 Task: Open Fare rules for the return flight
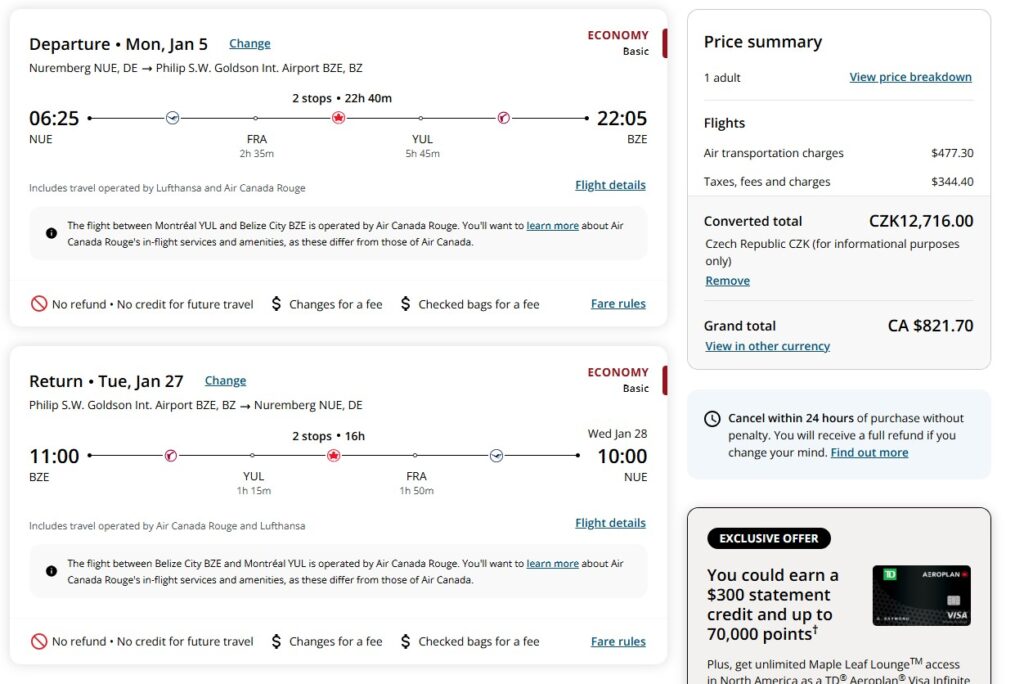pyautogui.click(x=618, y=642)
